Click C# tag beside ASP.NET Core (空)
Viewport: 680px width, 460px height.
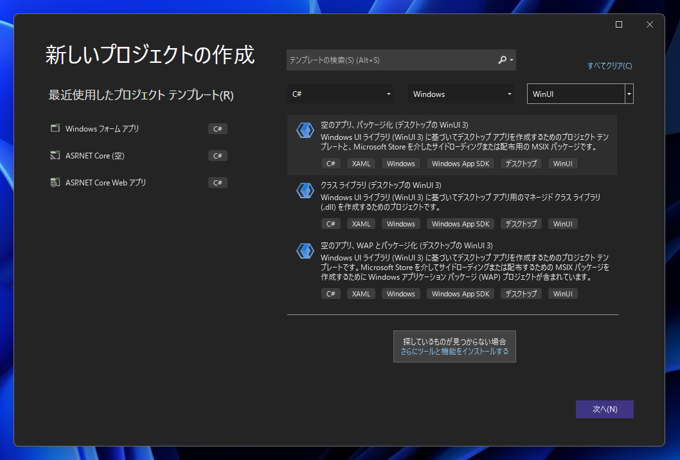pos(218,156)
